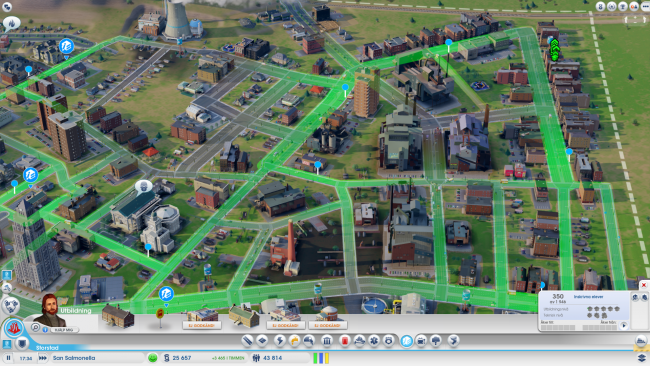Click the HJÄLP MIG button
This screenshot has height=366, width=650.
tap(64, 330)
